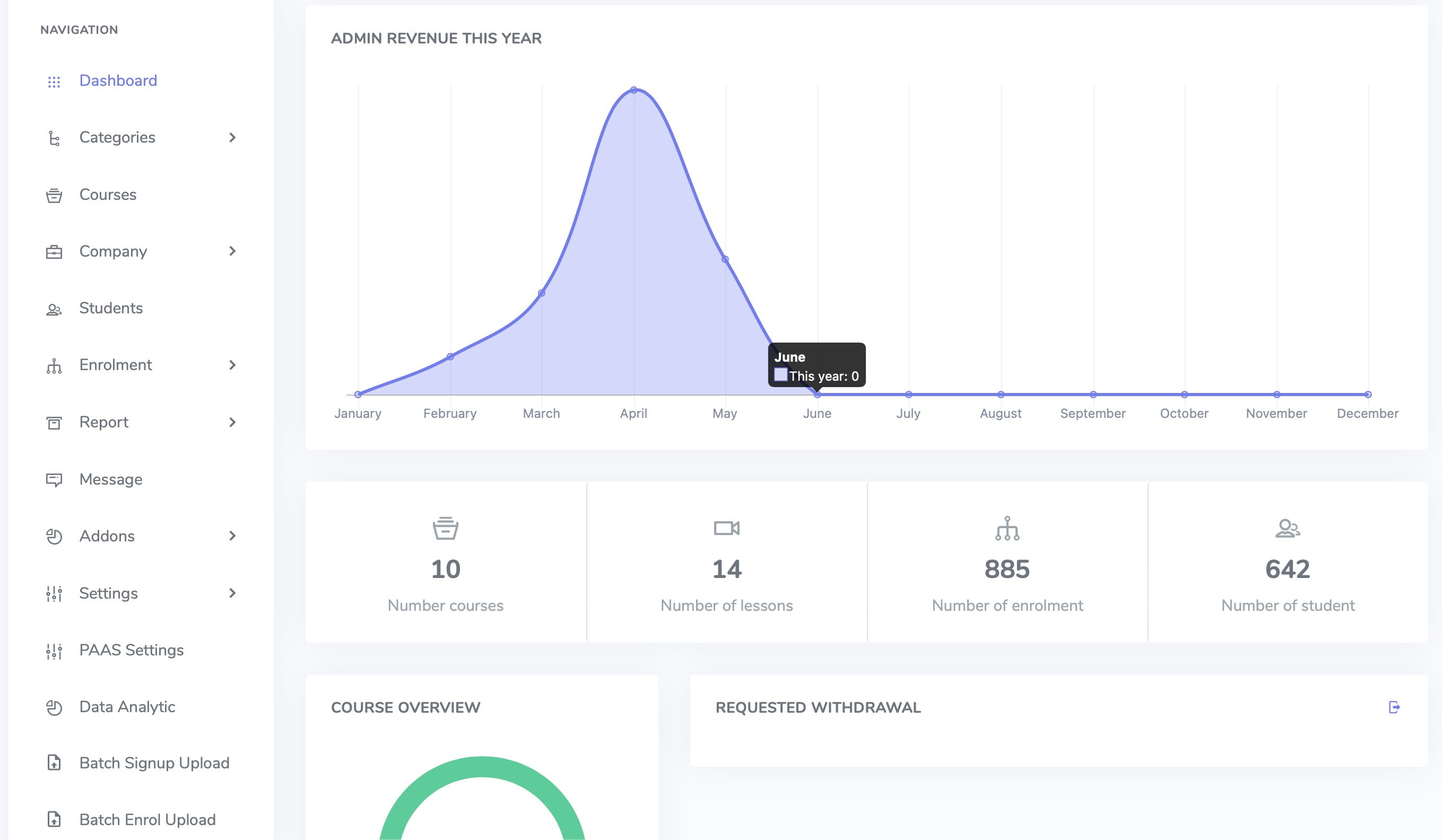Open the Requested Withdrawal export icon
Screen dimensions: 1442x840
(x=1394, y=707)
